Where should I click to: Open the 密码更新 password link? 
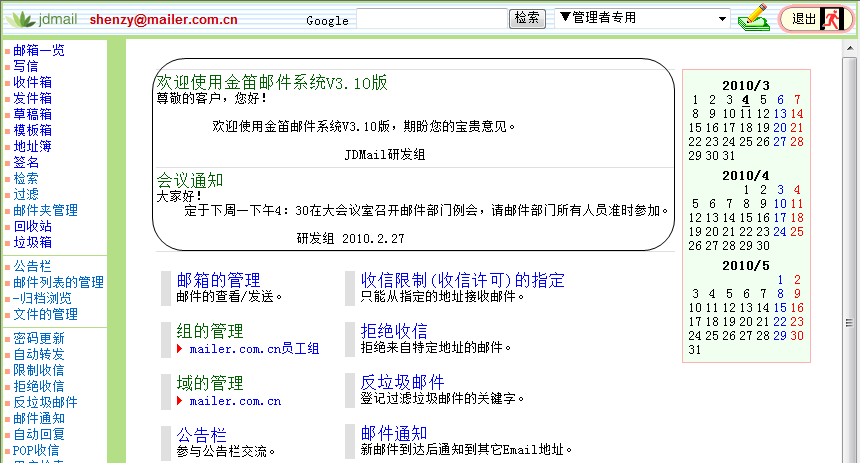point(38,338)
